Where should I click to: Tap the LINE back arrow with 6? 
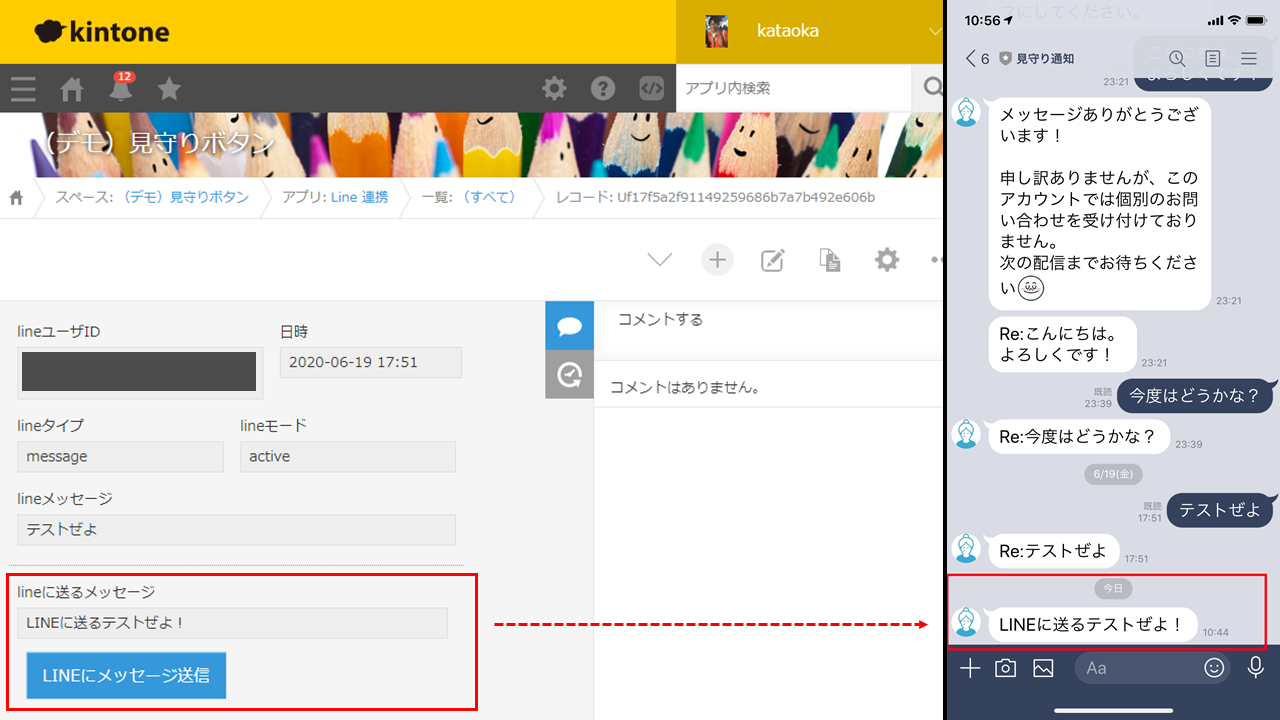pos(977,59)
